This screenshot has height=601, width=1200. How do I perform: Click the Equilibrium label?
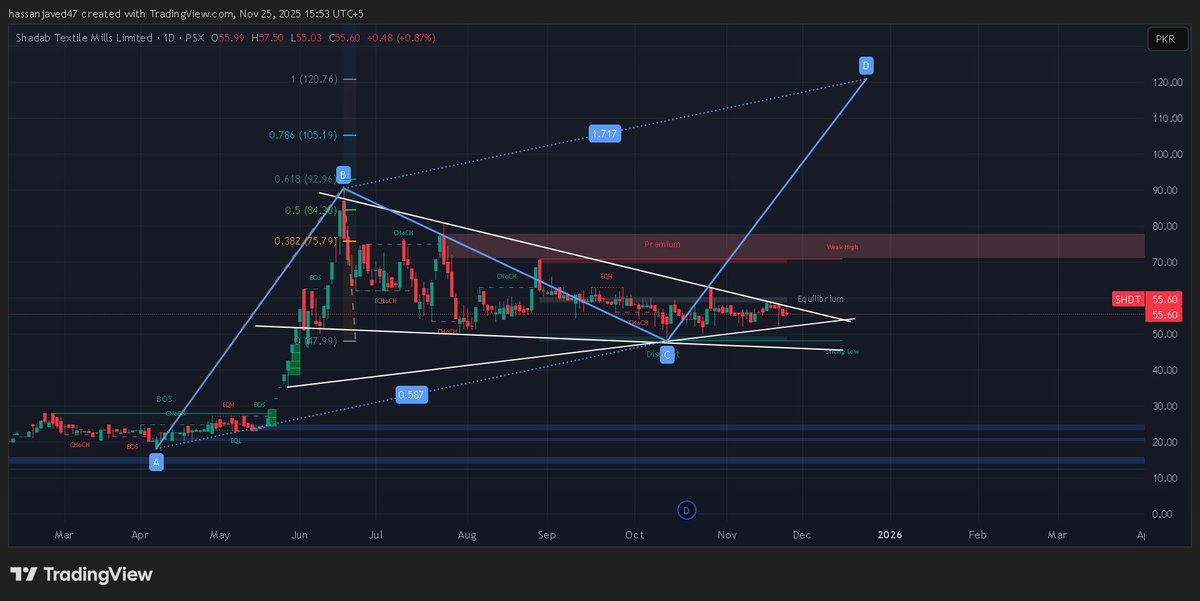(x=820, y=299)
